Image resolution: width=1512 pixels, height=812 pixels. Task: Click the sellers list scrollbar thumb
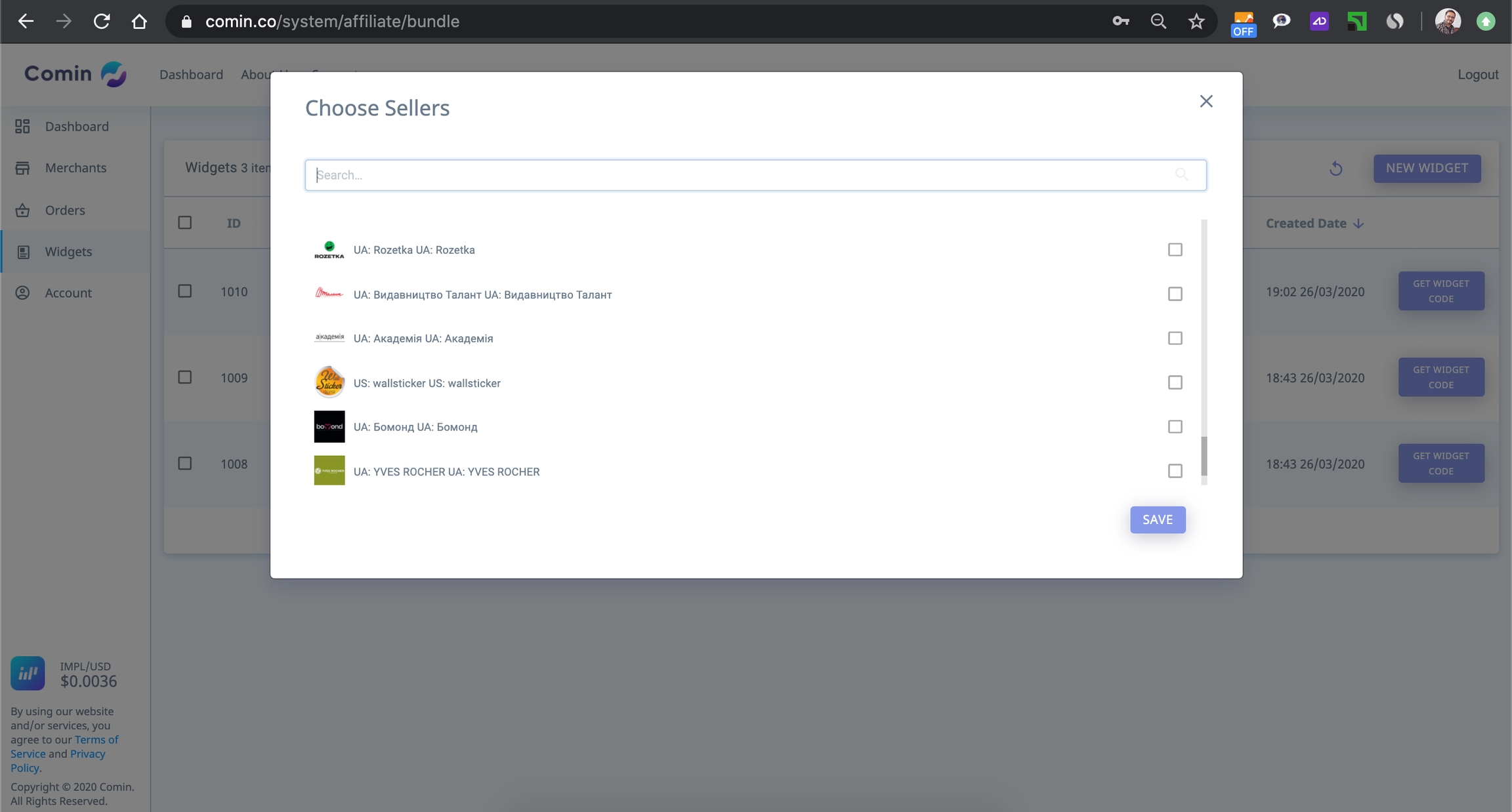[1204, 456]
